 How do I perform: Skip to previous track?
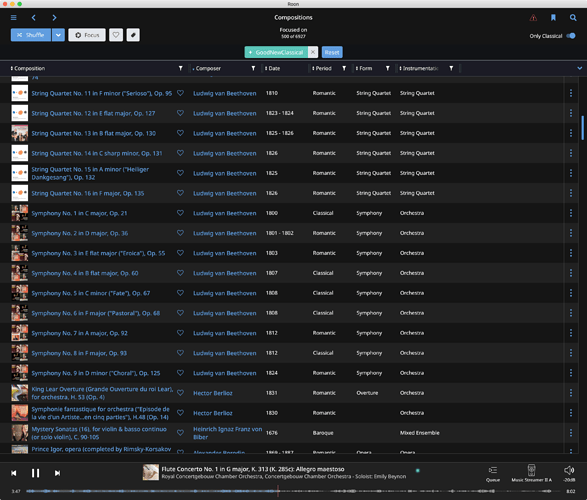coord(13,473)
